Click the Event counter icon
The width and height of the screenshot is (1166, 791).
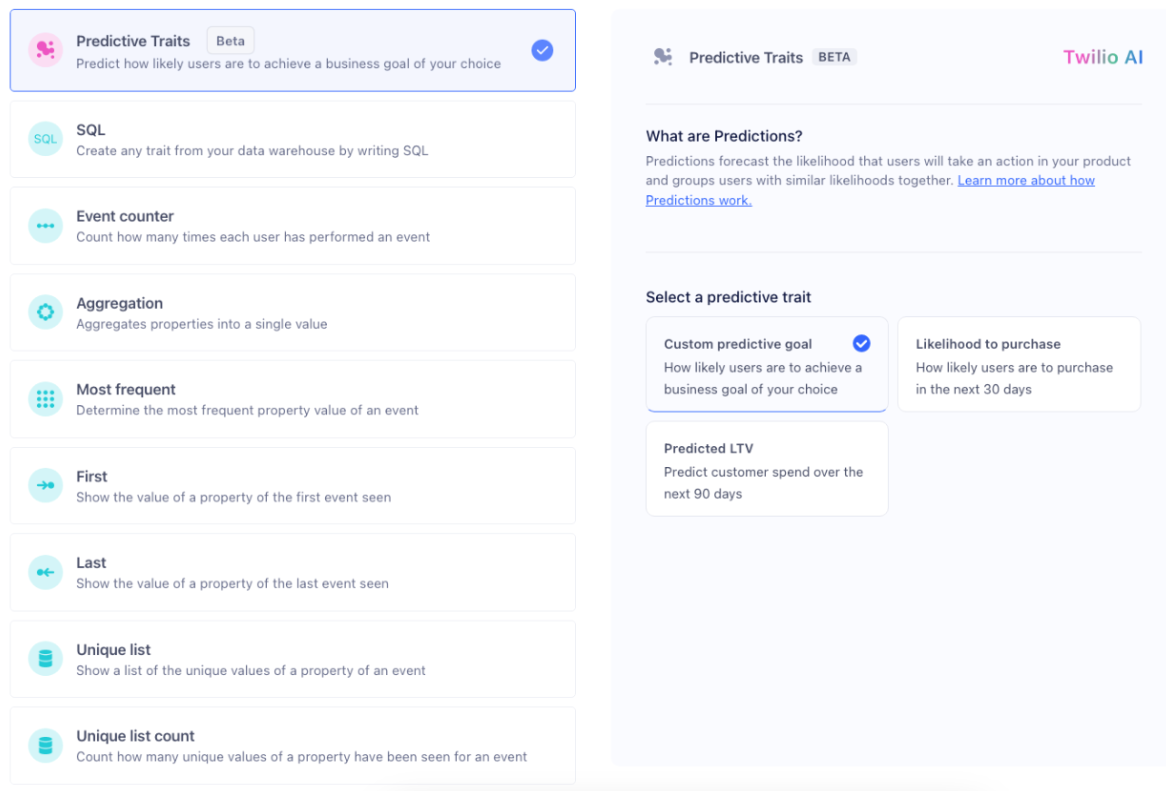45,226
